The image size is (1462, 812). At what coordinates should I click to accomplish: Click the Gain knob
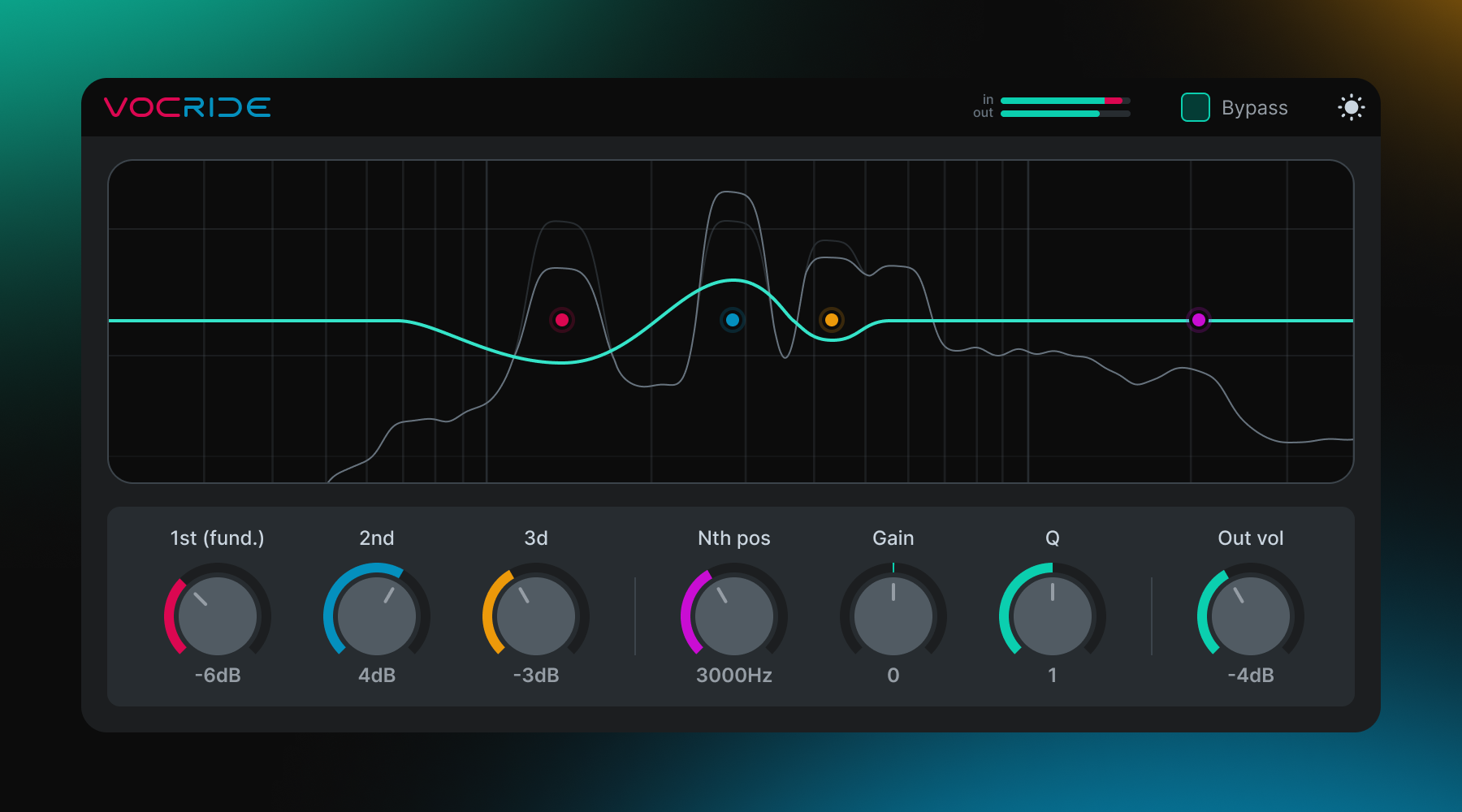pyautogui.click(x=893, y=615)
